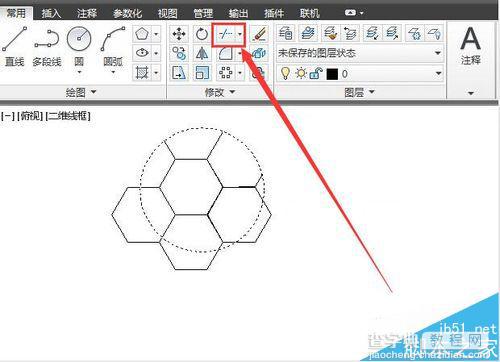500x362 pixels.
Task: Click the Trim tool icon
Action: click(x=225, y=34)
